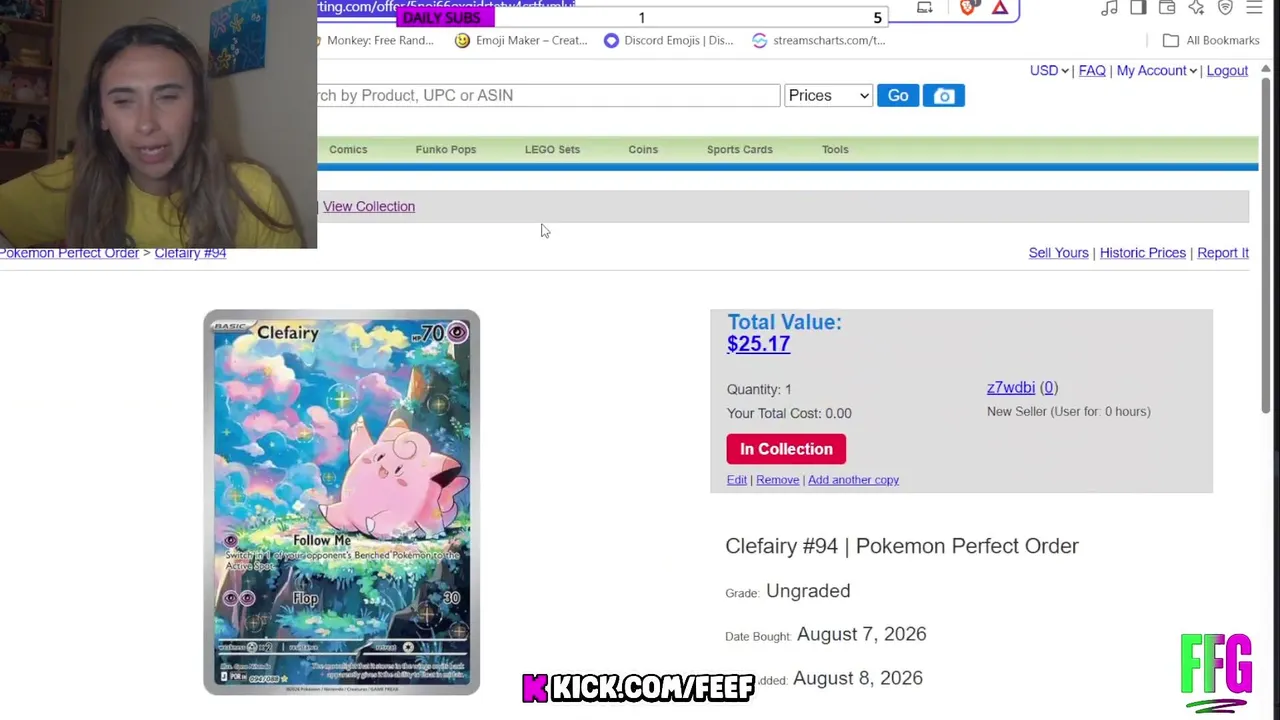Open the Prices search type dropdown
Screen dimensions: 1280x720
pyautogui.click(x=828, y=96)
